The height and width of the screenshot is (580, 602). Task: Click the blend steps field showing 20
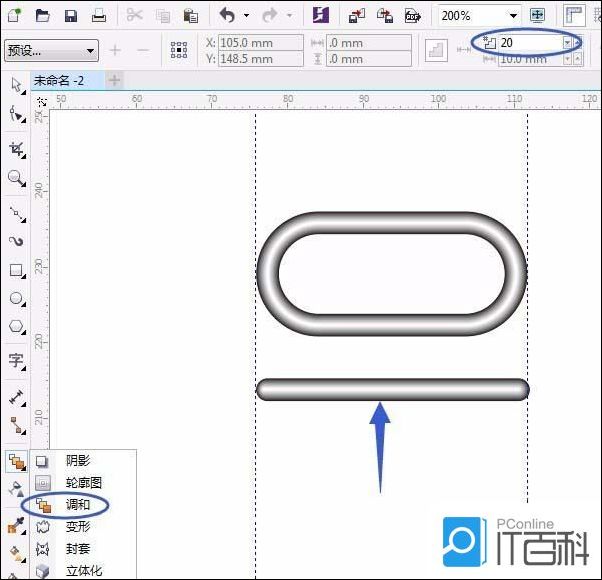point(528,43)
